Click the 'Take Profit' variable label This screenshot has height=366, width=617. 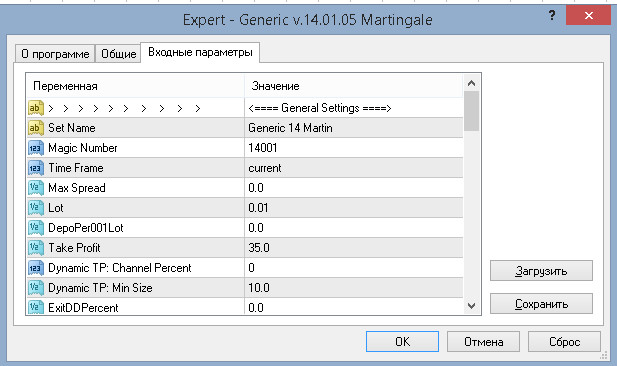pos(74,248)
